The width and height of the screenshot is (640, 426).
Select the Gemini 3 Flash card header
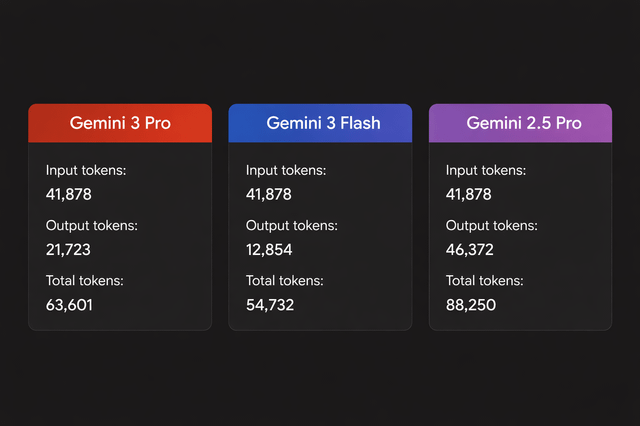point(319,123)
